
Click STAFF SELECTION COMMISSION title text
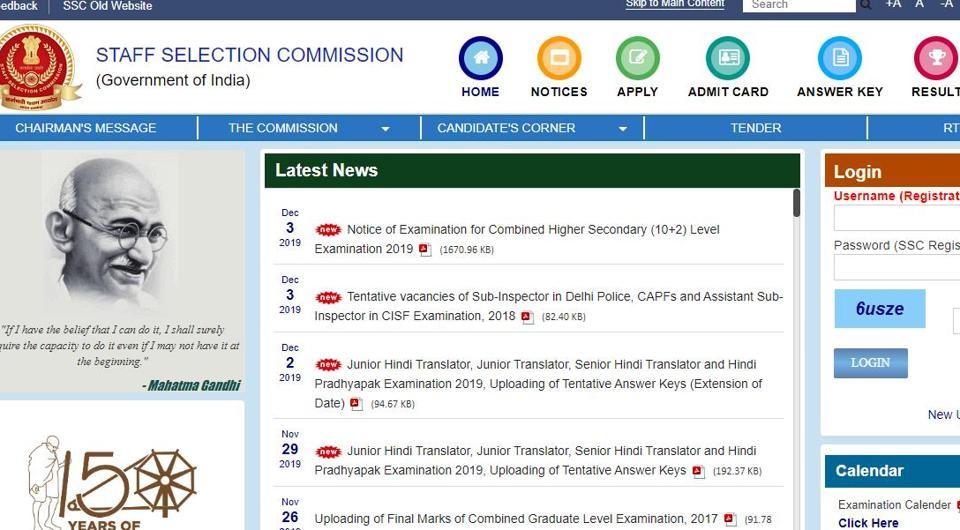coord(250,55)
